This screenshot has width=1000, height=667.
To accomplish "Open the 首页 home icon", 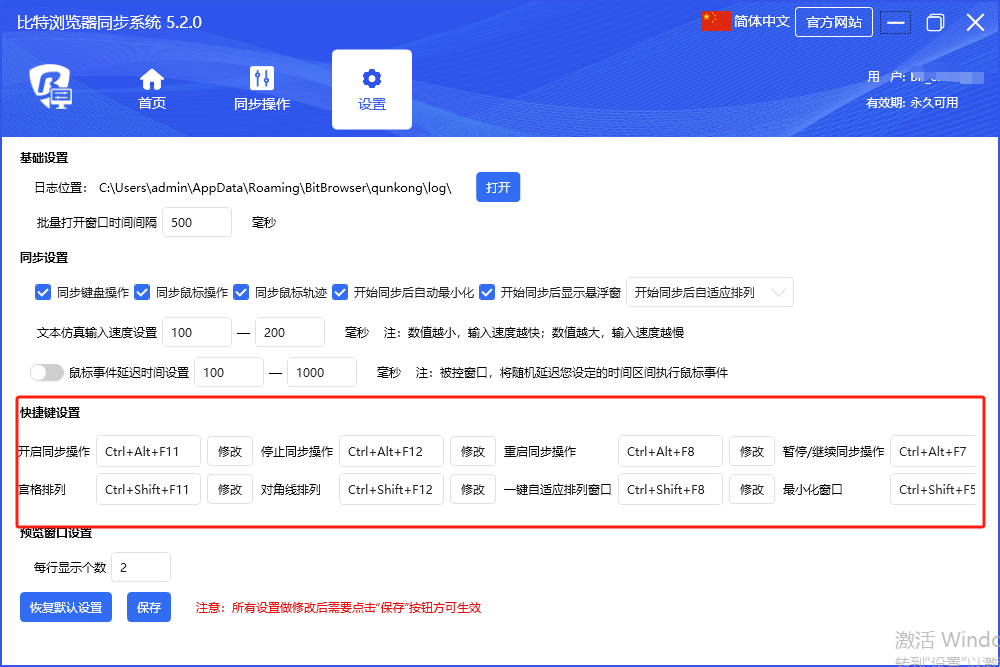I will [152, 79].
